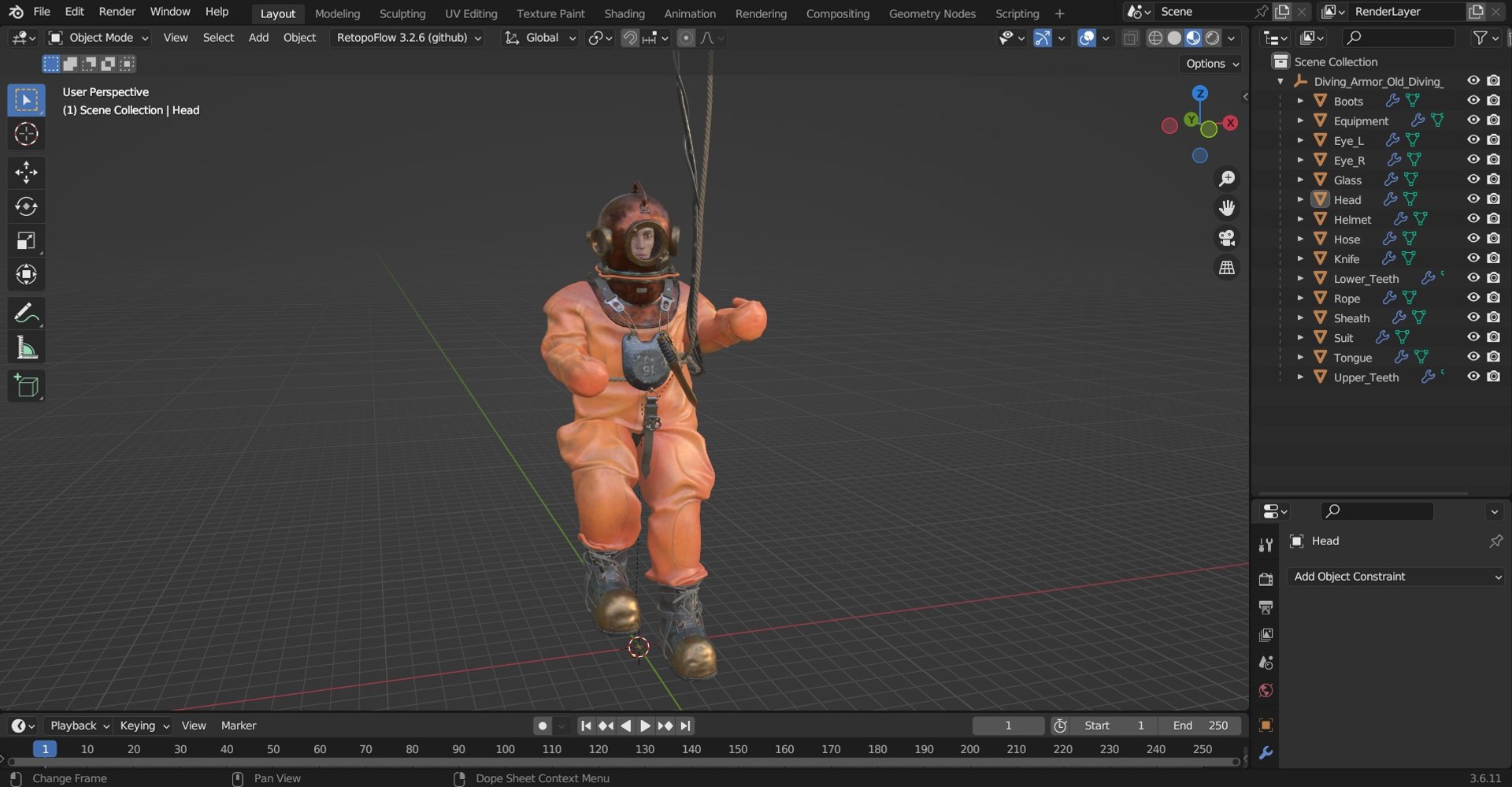The width and height of the screenshot is (1512, 787).
Task: Click the pan view hand icon
Action: (1227, 208)
